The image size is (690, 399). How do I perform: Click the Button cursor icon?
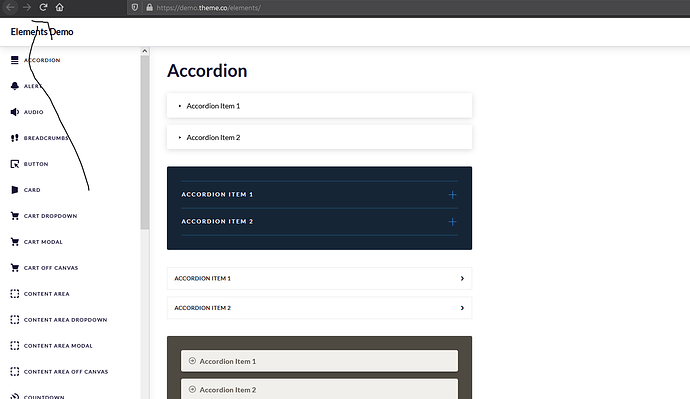(x=15, y=164)
